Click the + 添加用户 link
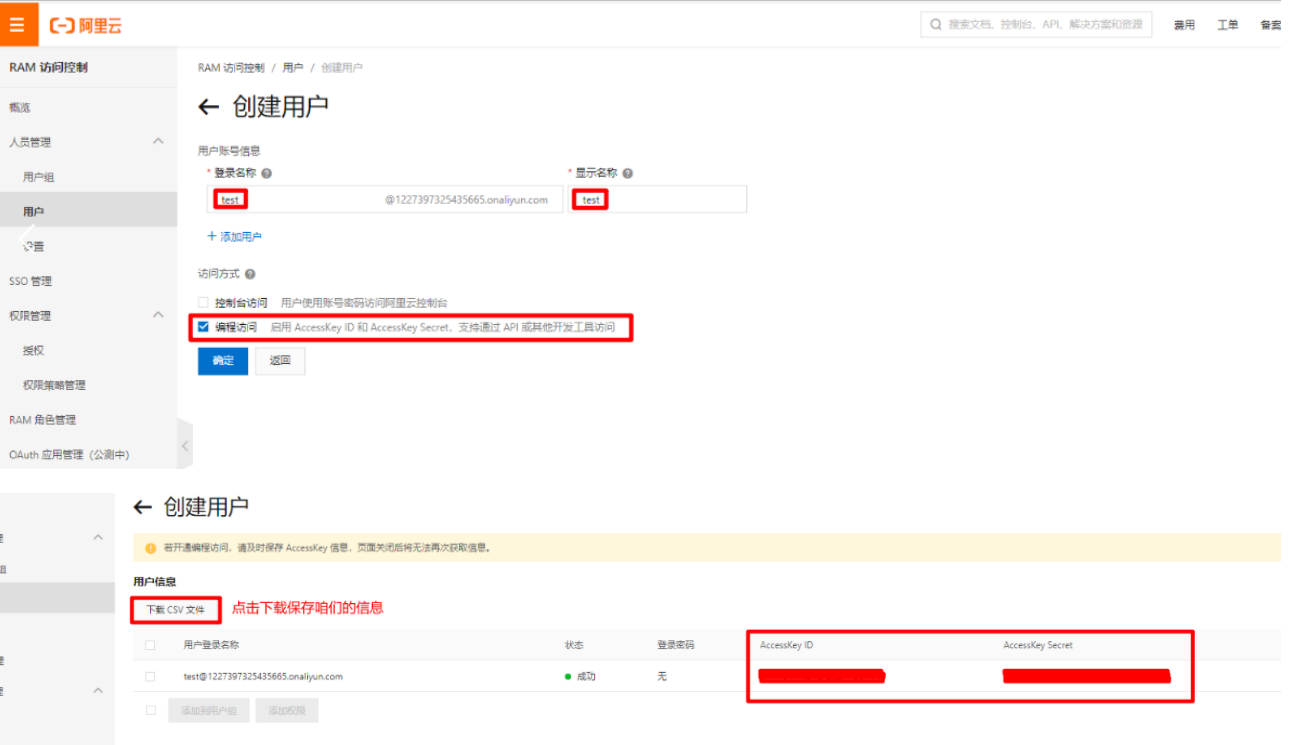 pyautogui.click(x=234, y=237)
